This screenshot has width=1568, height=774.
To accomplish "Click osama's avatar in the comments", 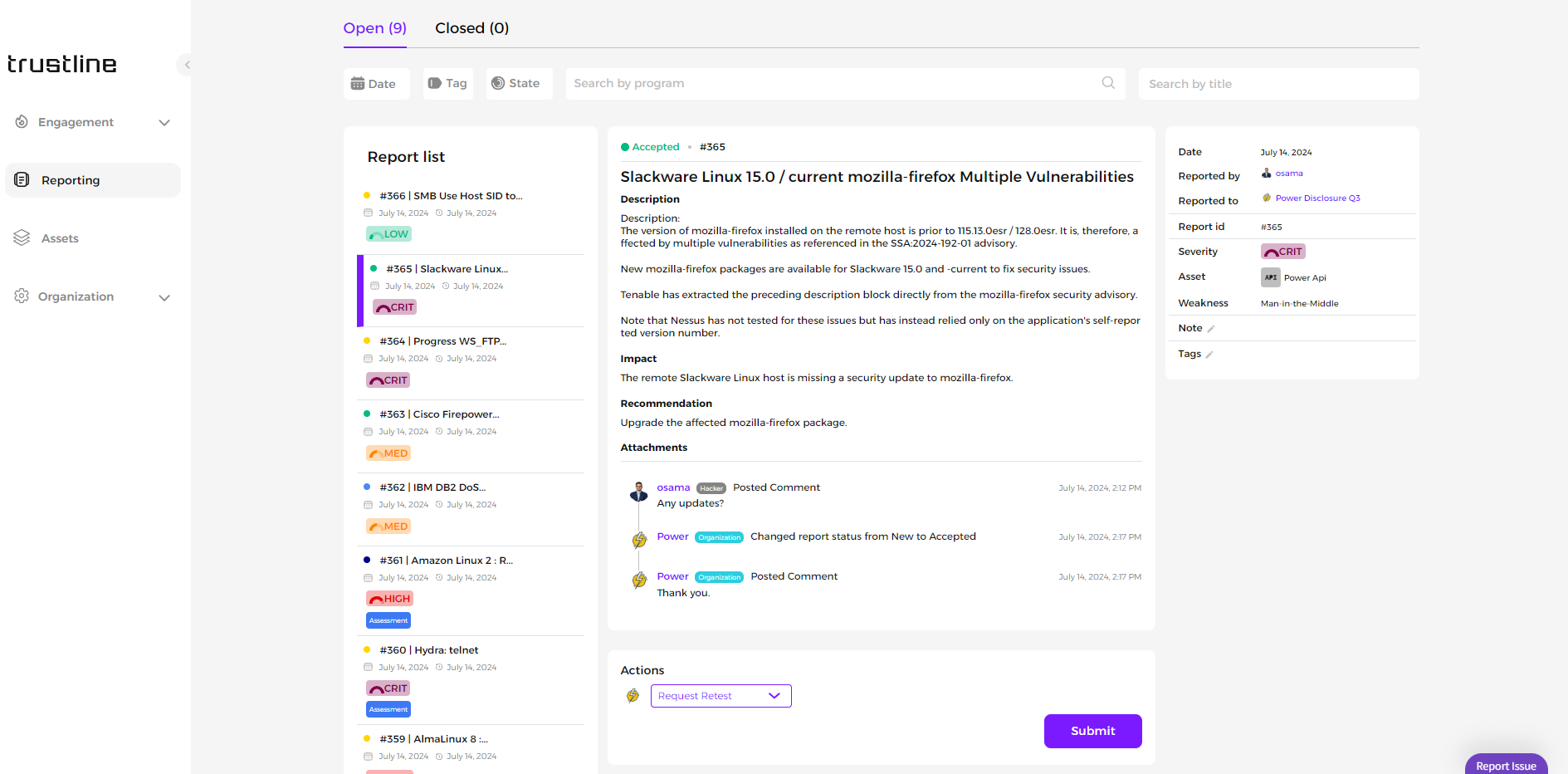I will pos(638,492).
